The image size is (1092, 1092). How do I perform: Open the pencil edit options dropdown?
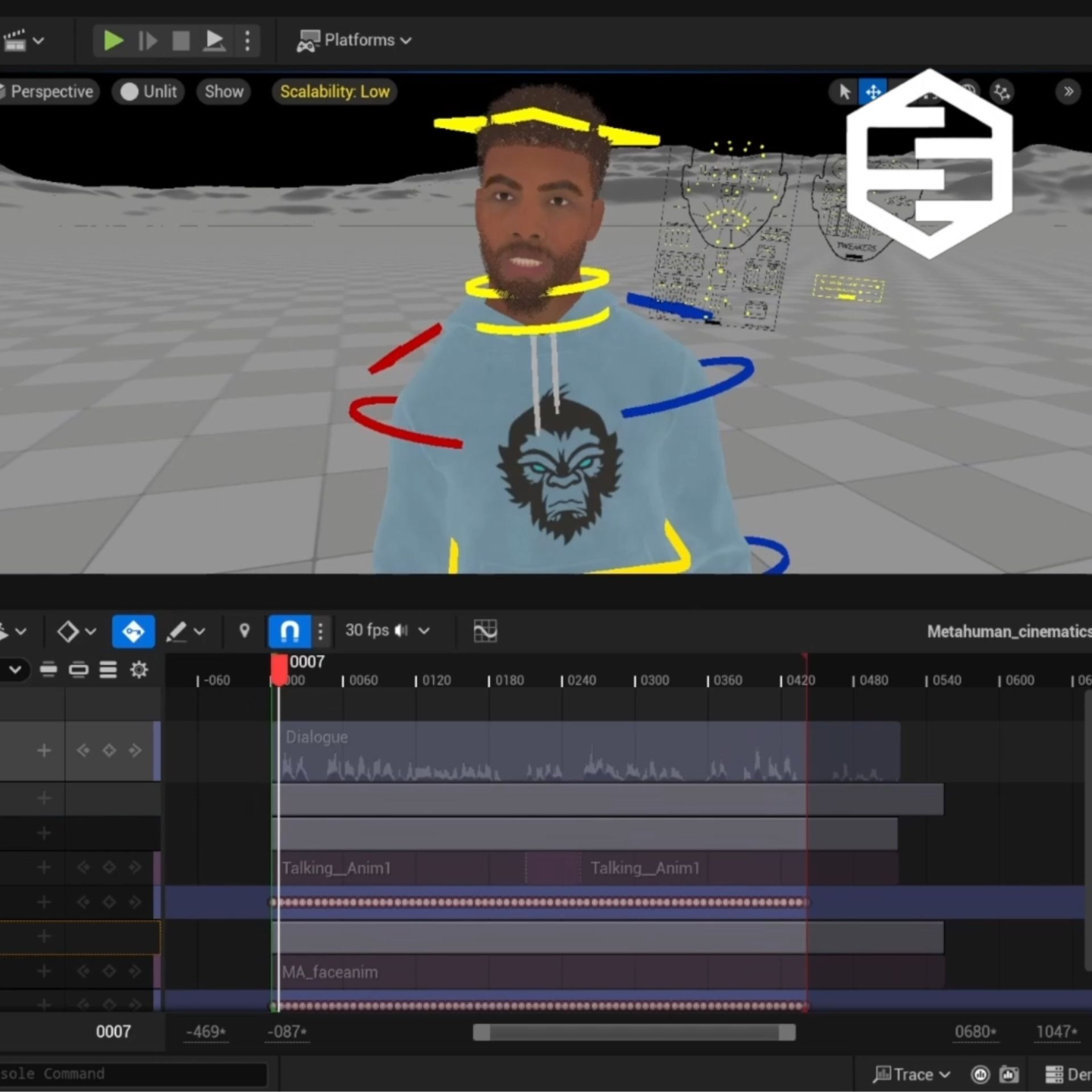(185, 631)
